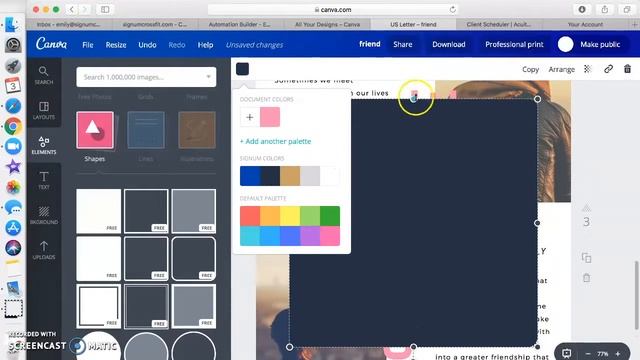Viewport: 640px width, 360px height.
Task: Open the Search panel in Canva sidebar
Action: (44, 76)
